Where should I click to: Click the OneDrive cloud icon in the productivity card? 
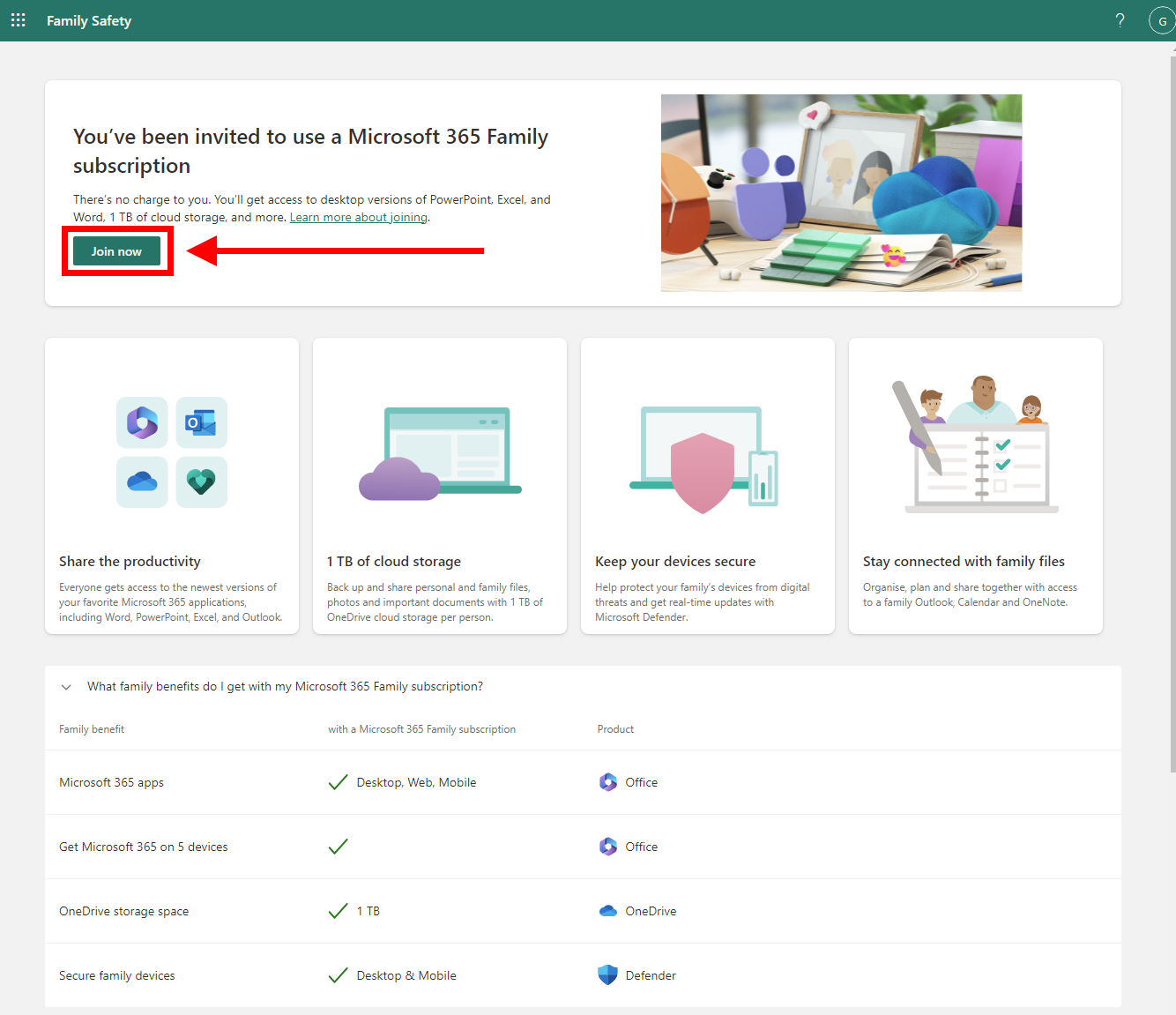point(142,481)
